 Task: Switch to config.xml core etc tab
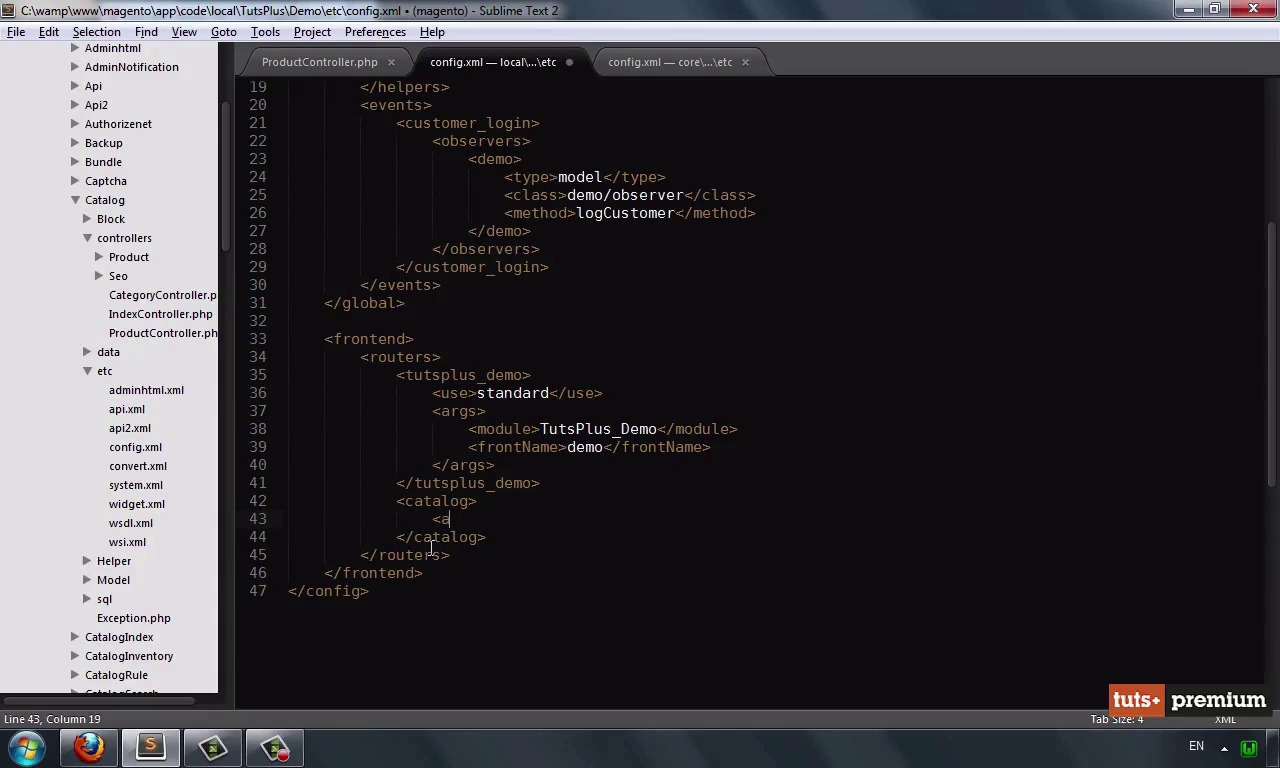pos(670,62)
